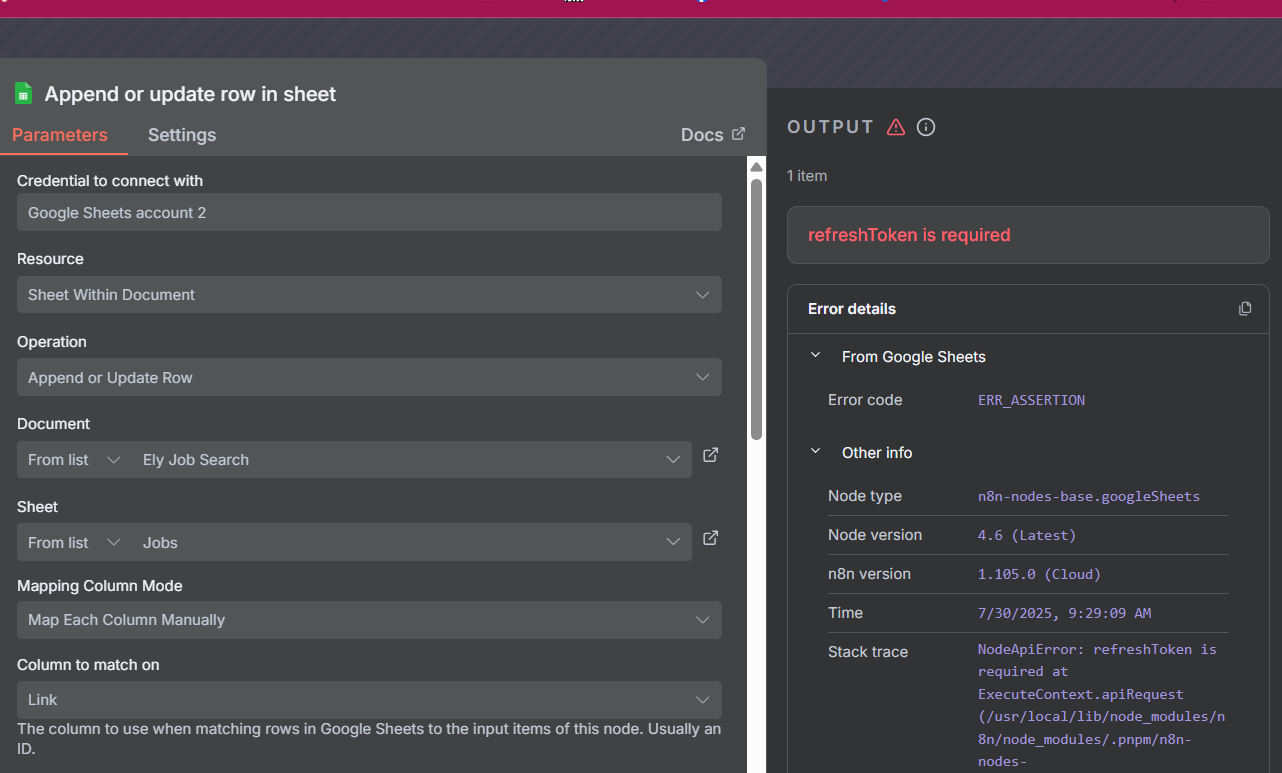1282x773 pixels.
Task: Click the Google Sheets node icon
Action: pyautogui.click(x=23, y=93)
